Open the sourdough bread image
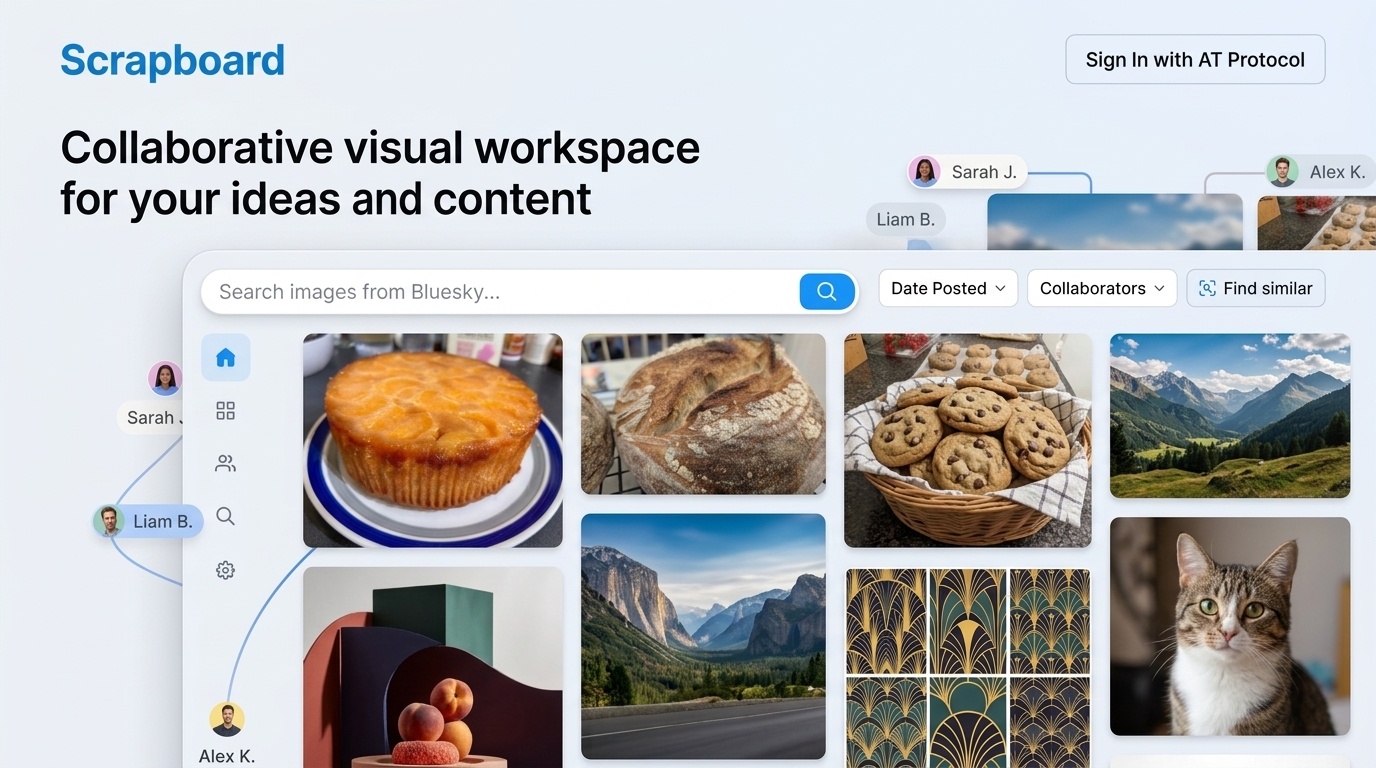The height and width of the screenshot is (768, 1376). [x=703, y=414]
